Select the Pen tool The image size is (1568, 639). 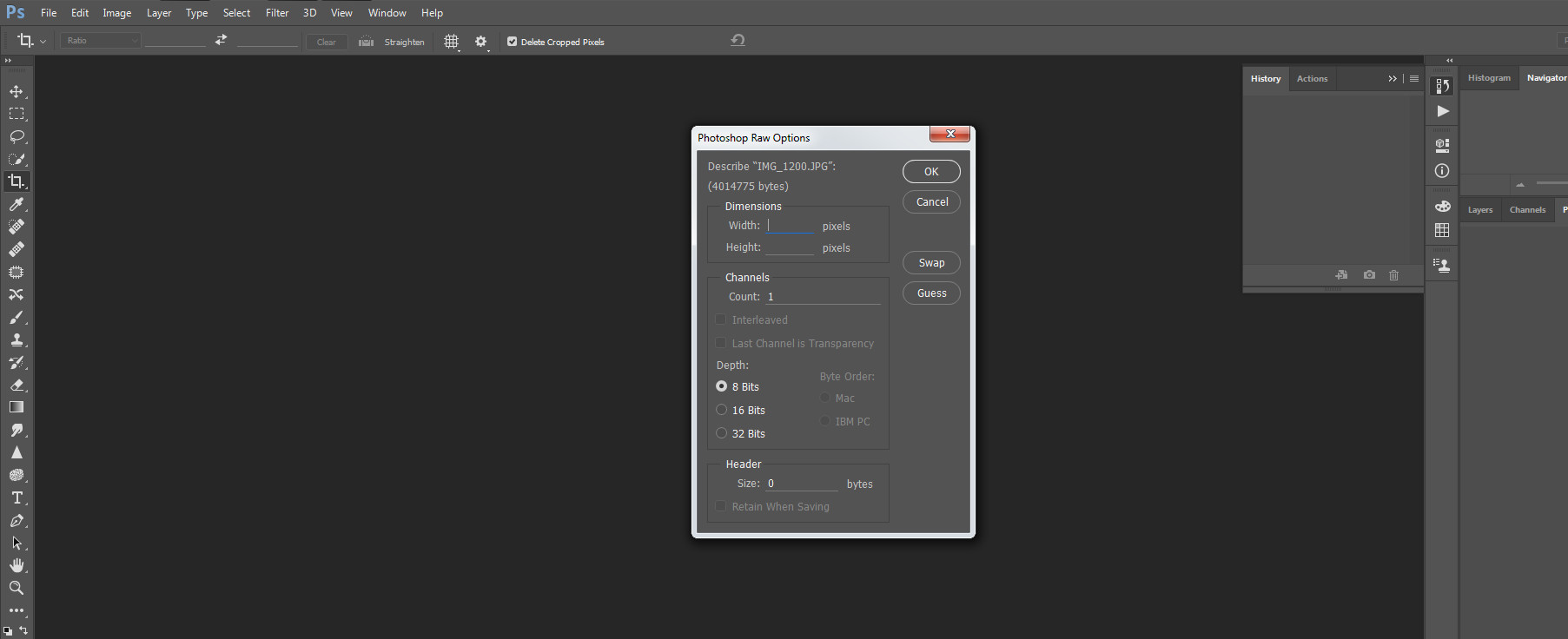(17, 520)
